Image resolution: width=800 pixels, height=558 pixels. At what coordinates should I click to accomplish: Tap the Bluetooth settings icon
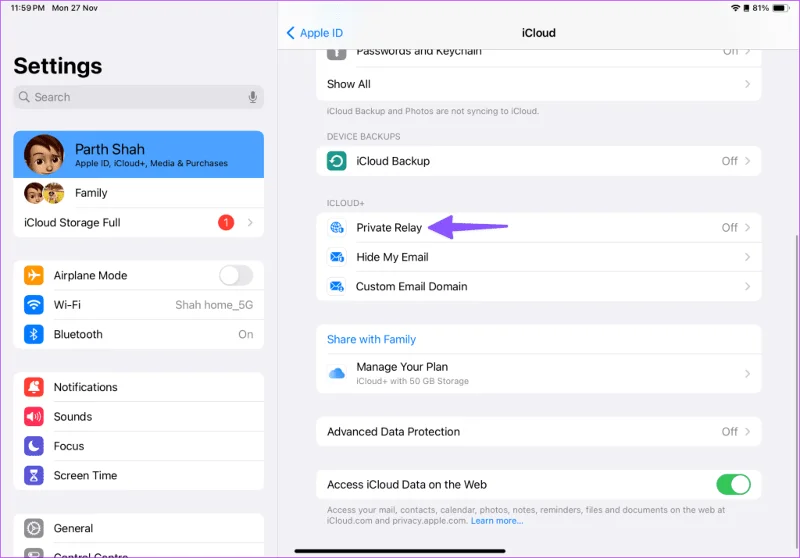coord(34,335)
